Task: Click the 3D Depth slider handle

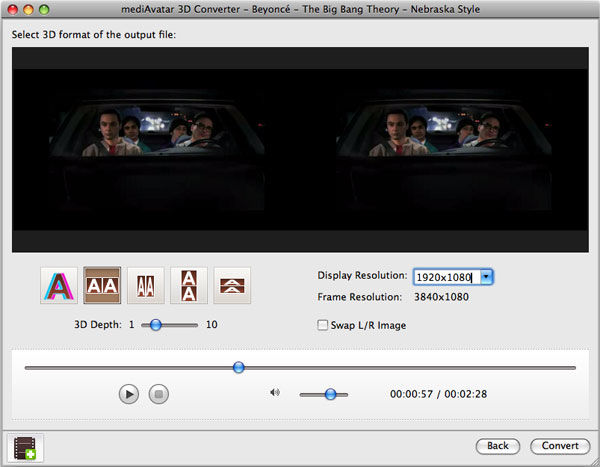Action: click(155, 325)
